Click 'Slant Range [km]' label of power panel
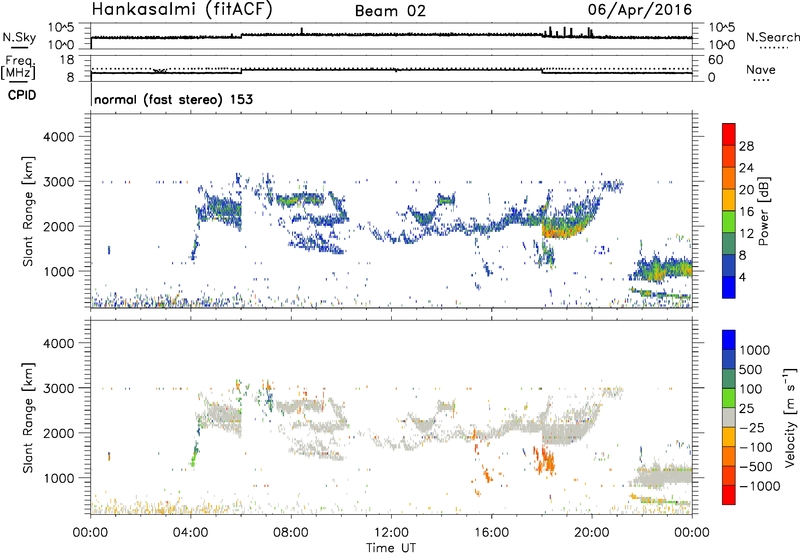Screen dimensions: 800x554 [28, 211]
